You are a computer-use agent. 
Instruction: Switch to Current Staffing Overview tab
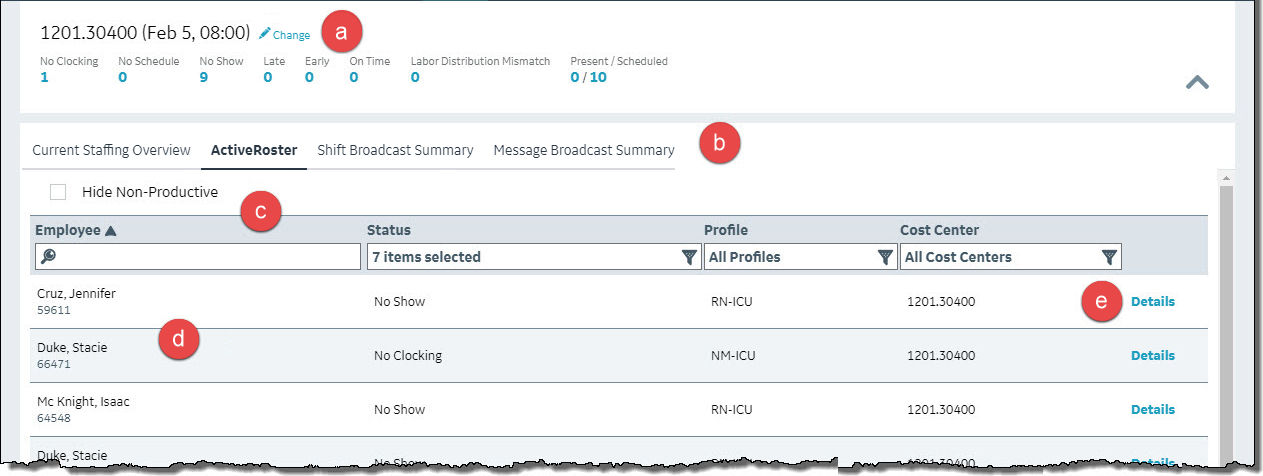pos(111,151)
